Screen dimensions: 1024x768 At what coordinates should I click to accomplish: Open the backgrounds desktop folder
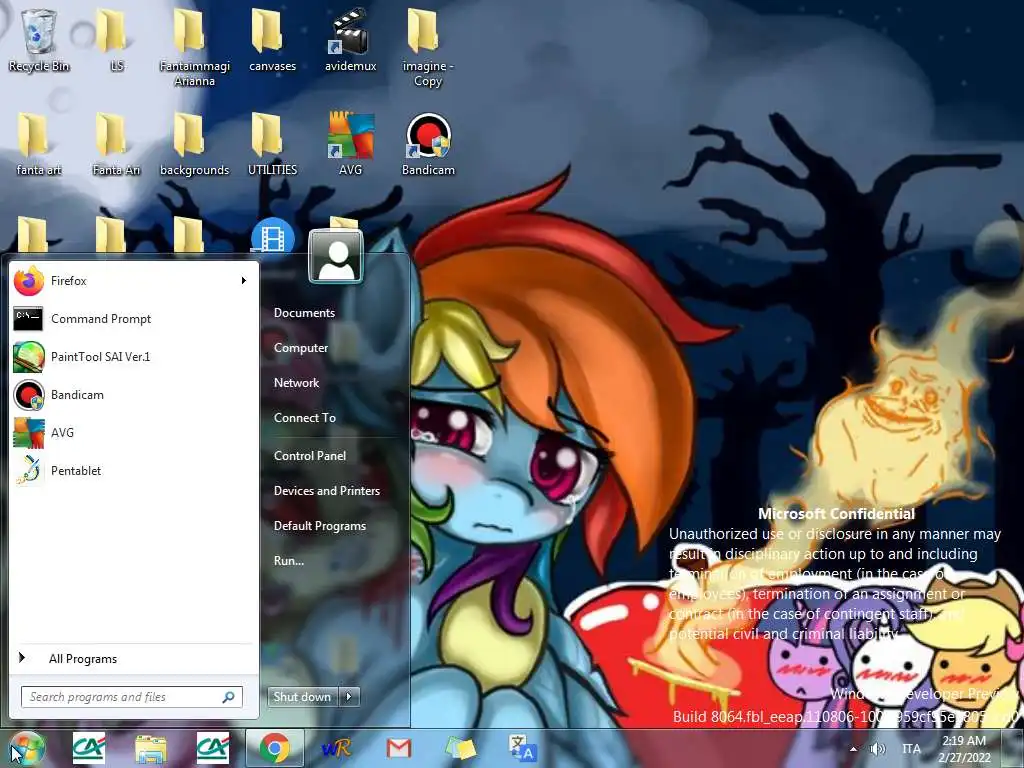pos(194,144)
